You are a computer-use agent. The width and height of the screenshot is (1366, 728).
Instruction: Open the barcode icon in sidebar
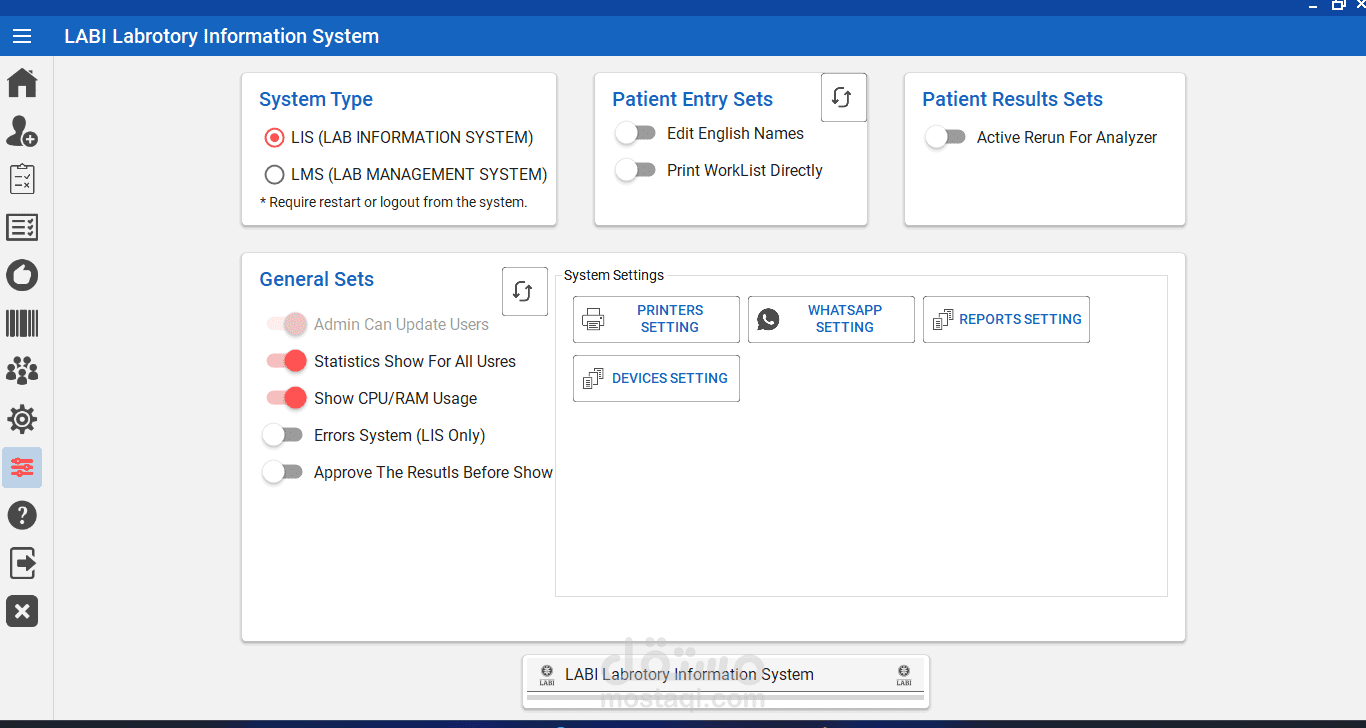point(22,323)
